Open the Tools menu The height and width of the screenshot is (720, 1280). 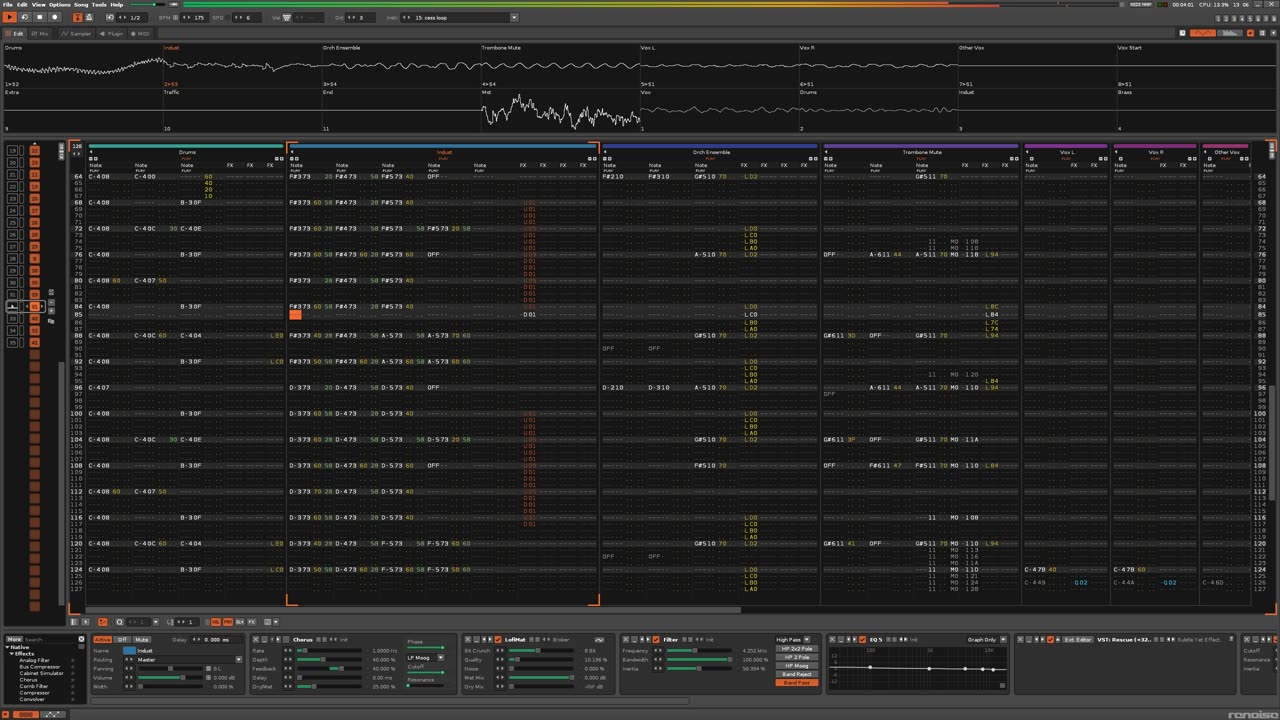click(x=100, y=4)
